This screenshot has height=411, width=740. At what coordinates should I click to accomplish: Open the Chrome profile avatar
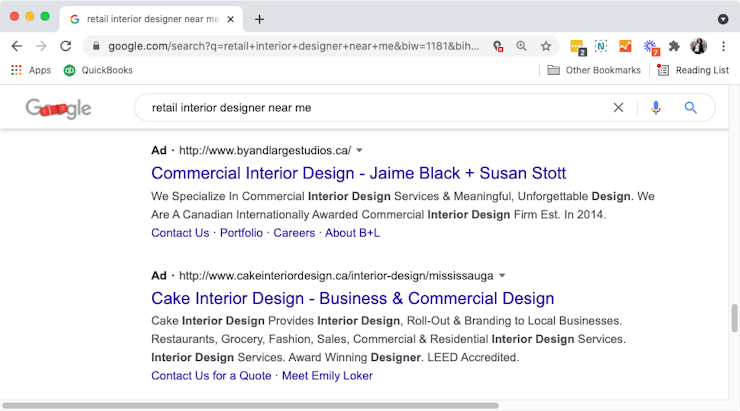coord(698,46)
